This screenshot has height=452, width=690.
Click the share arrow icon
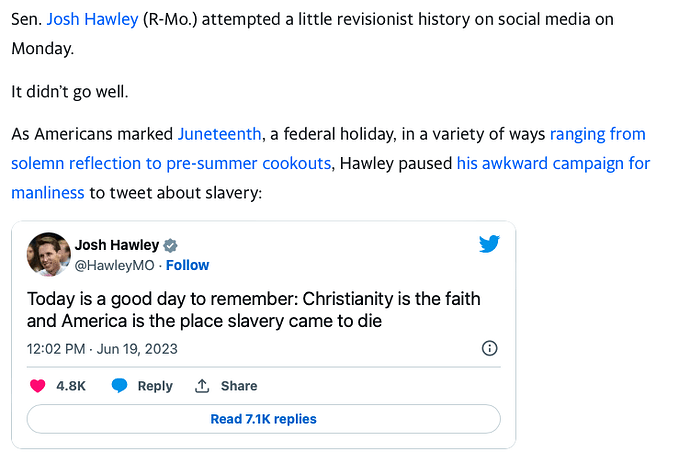(x=201, y=386)
